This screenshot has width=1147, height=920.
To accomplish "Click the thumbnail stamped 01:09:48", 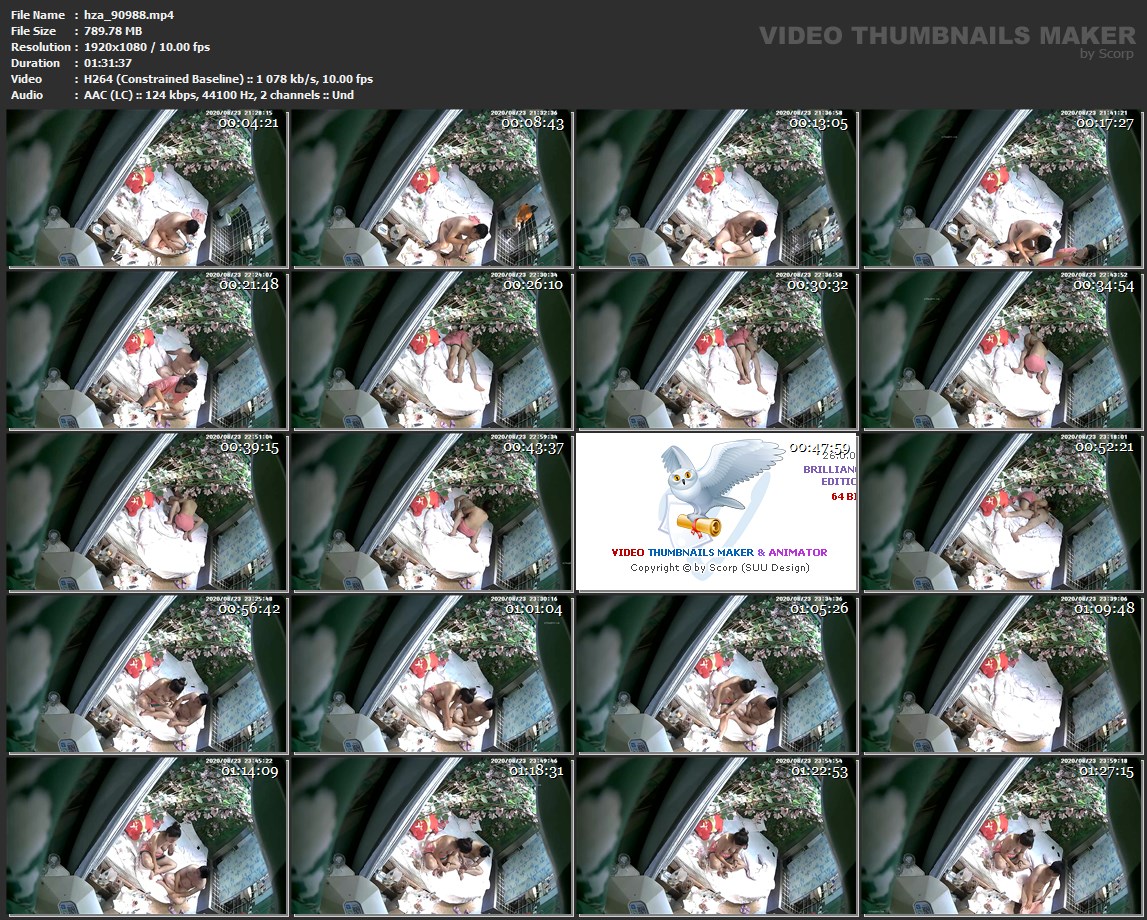I will [1001, 674].
